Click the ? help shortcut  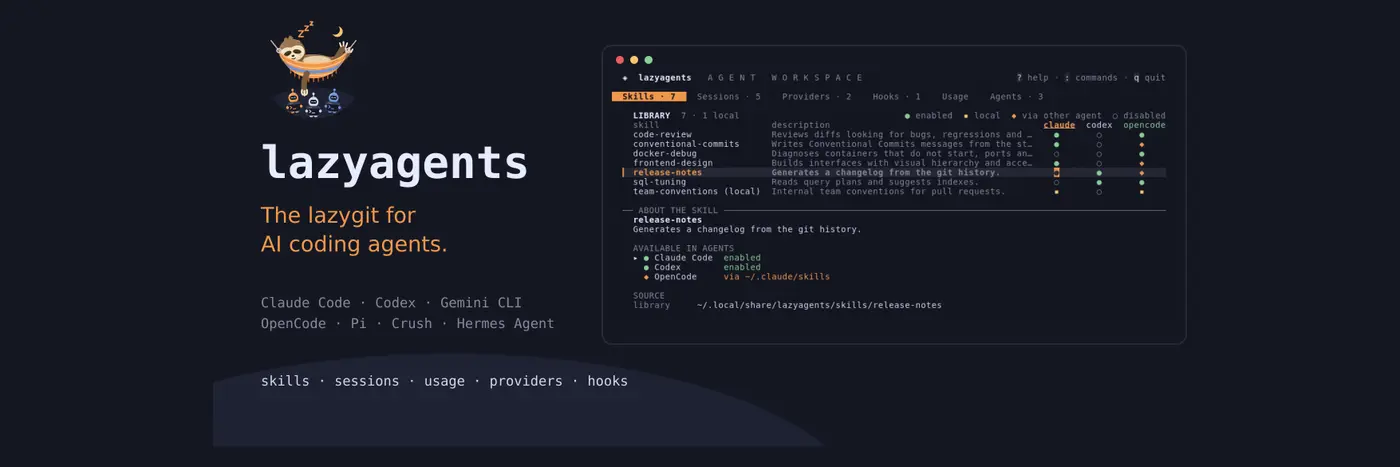tap(1033, 78)
